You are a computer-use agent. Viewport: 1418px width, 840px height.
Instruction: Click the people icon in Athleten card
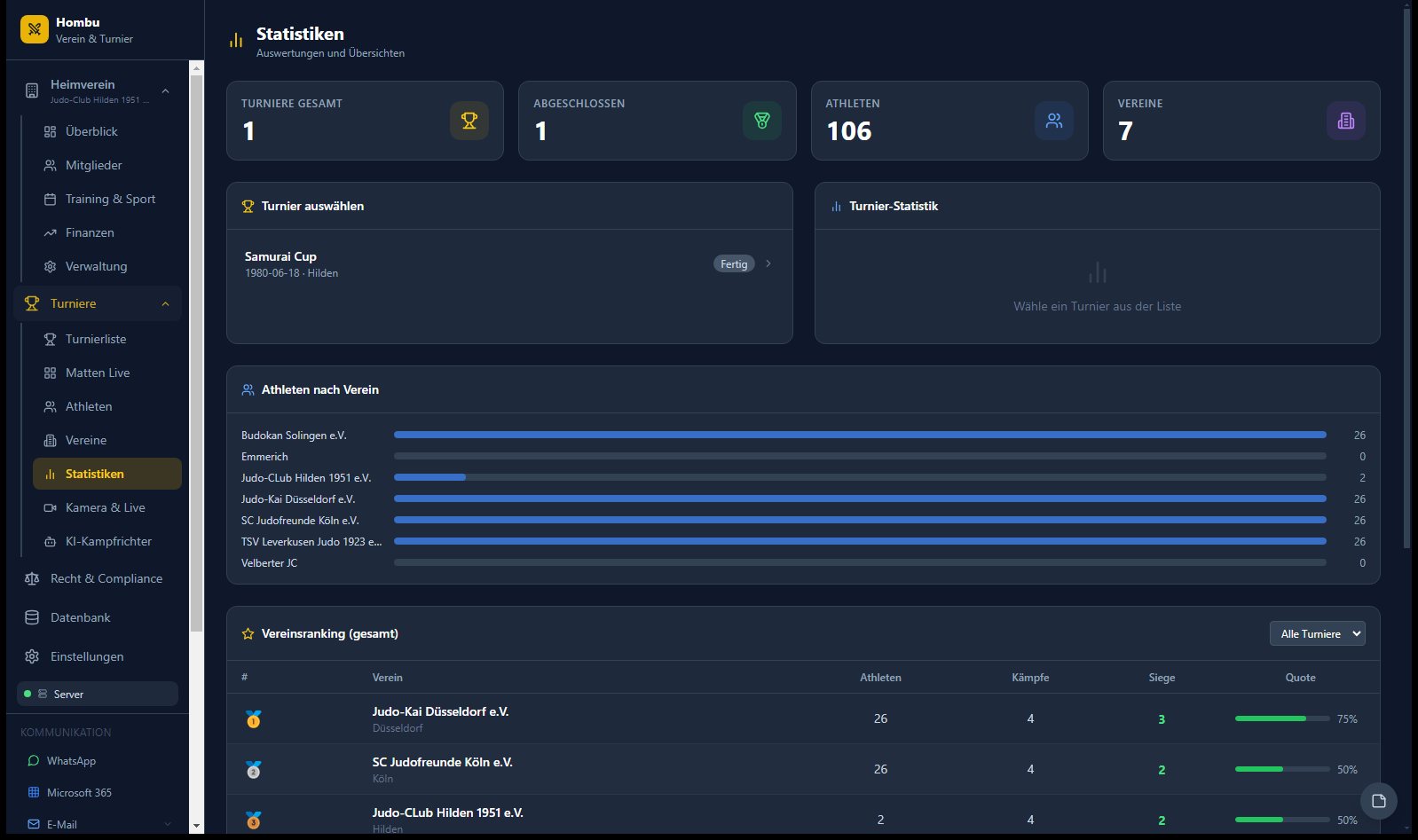click(1054, 121)
